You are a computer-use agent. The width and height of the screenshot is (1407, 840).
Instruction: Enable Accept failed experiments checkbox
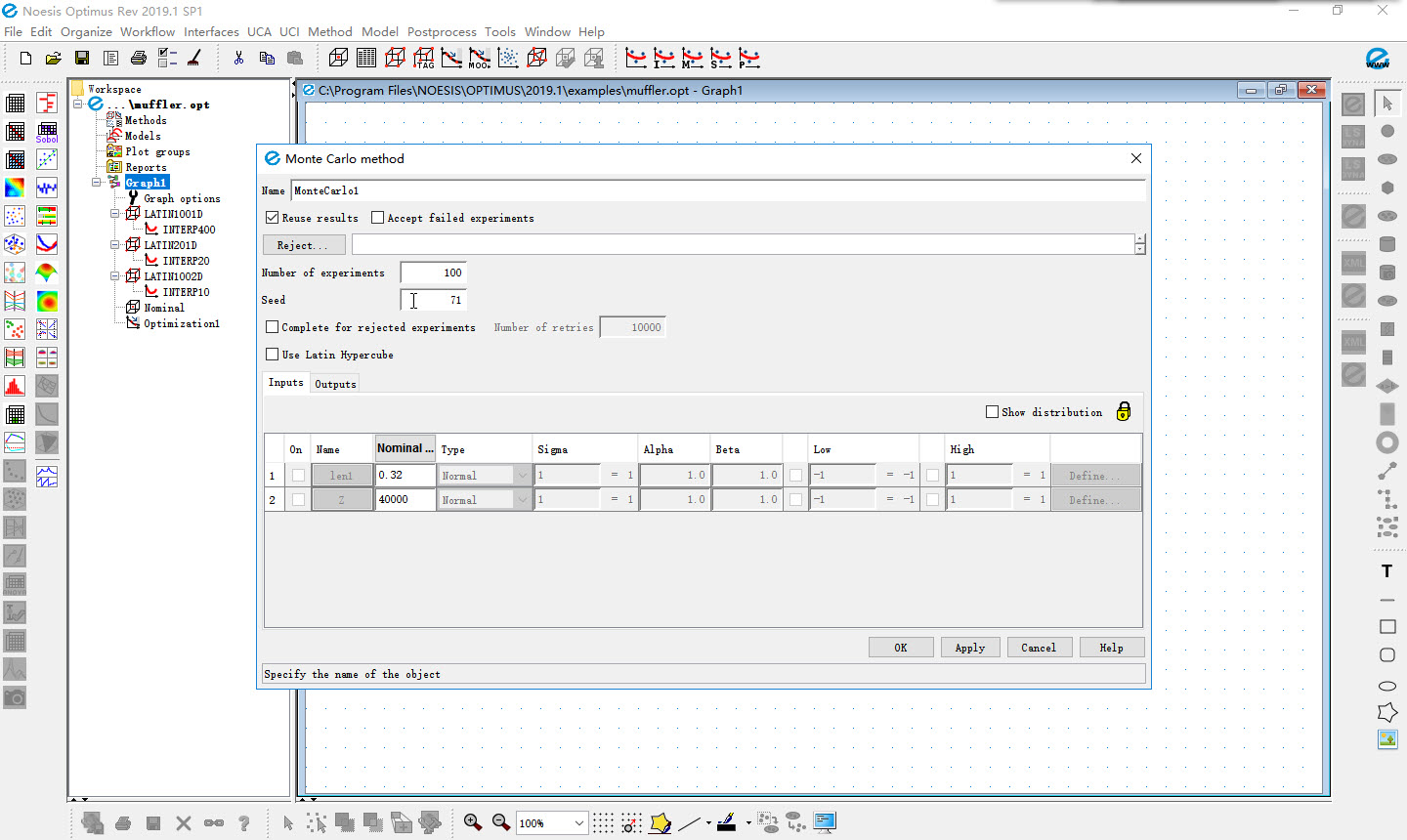(x=377, y=218)
